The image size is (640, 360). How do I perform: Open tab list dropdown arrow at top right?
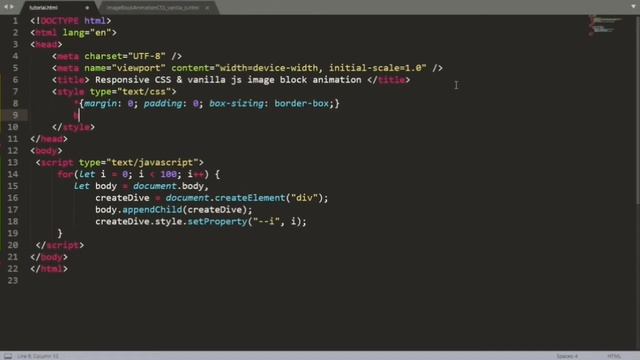[633, 7]
